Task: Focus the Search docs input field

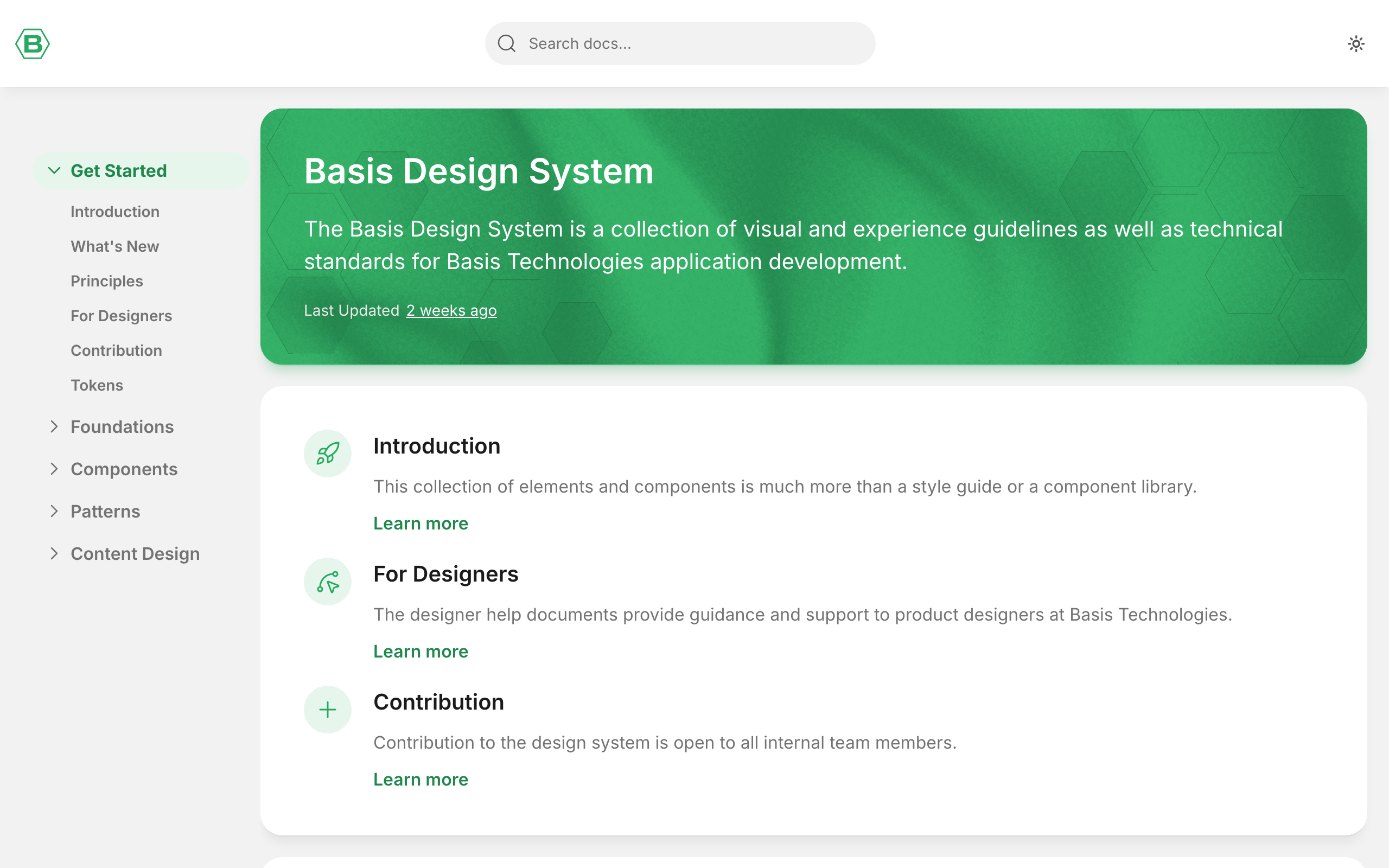Action: tap(680, 43)
